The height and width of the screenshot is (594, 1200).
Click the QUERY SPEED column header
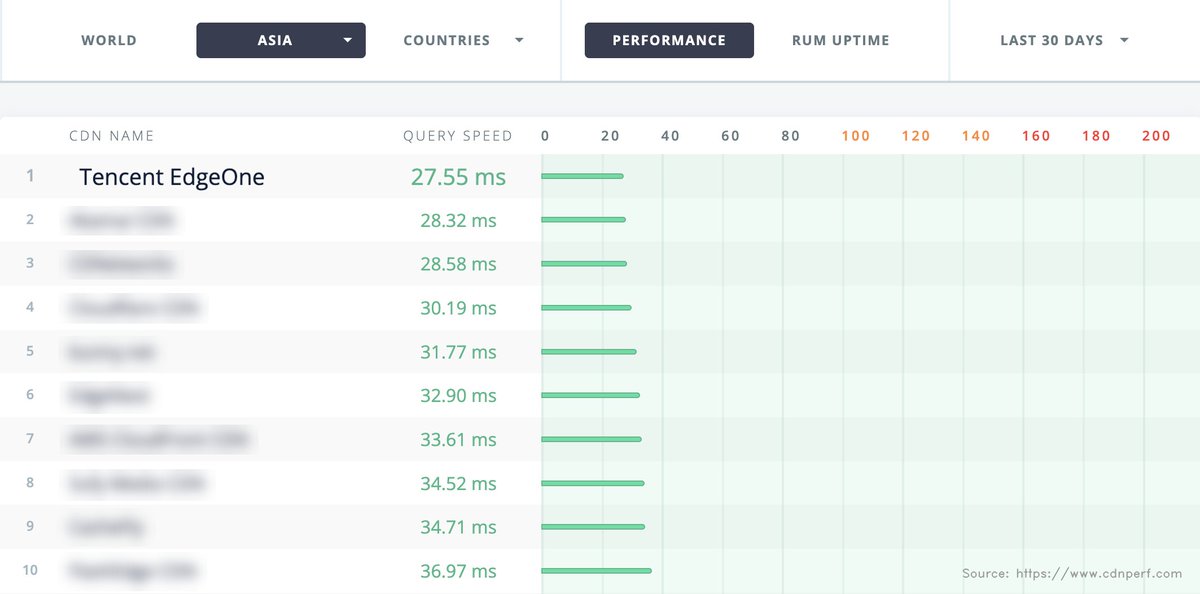[458, 136]
